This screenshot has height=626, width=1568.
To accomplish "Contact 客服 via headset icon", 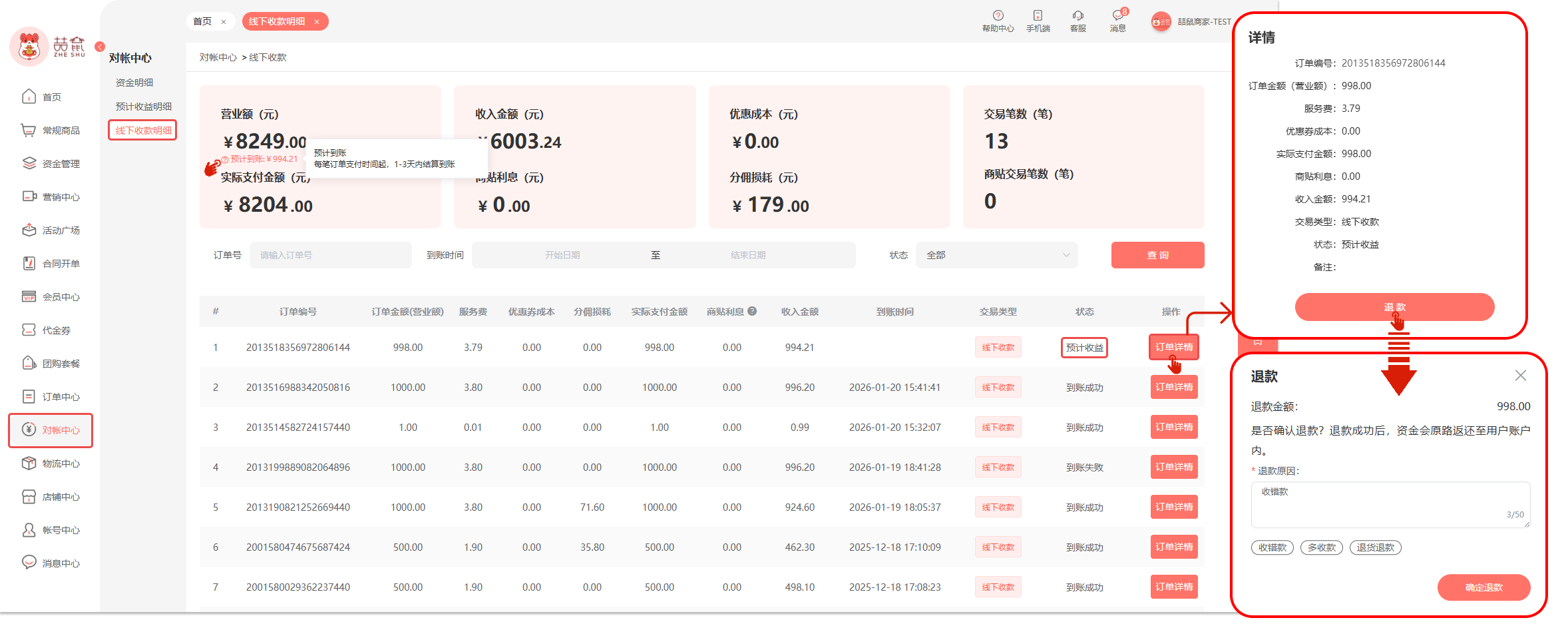I will (x=1078, y=15).
